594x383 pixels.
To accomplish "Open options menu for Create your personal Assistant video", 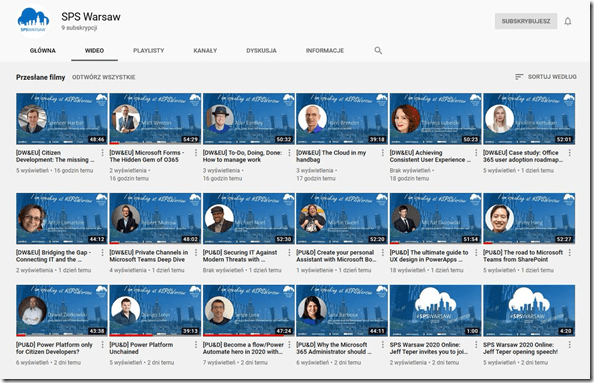I will click(383, 252).
